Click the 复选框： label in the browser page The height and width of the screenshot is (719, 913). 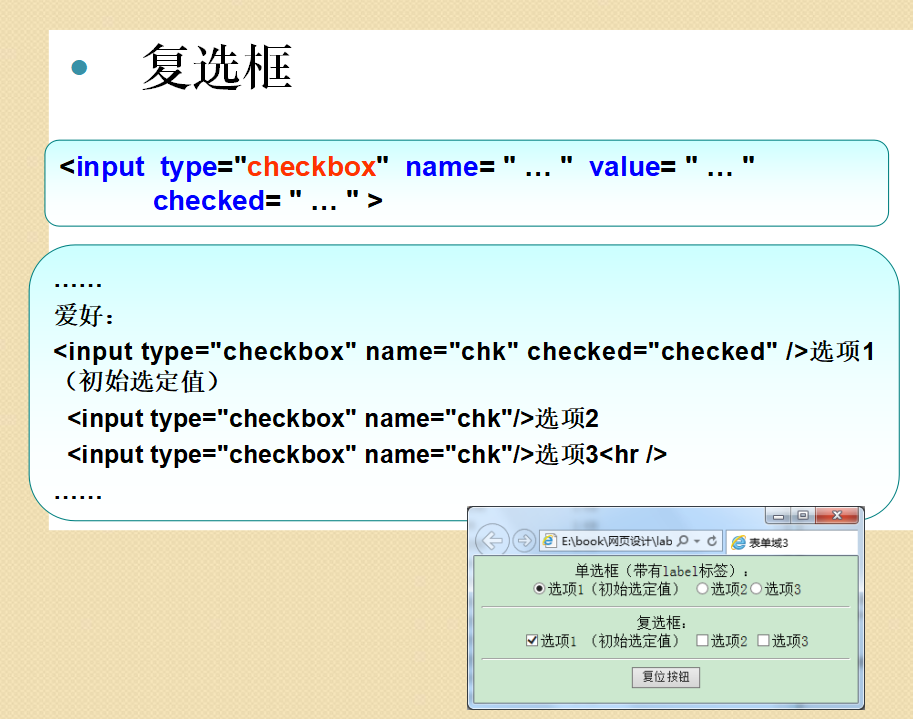(661, 622)
